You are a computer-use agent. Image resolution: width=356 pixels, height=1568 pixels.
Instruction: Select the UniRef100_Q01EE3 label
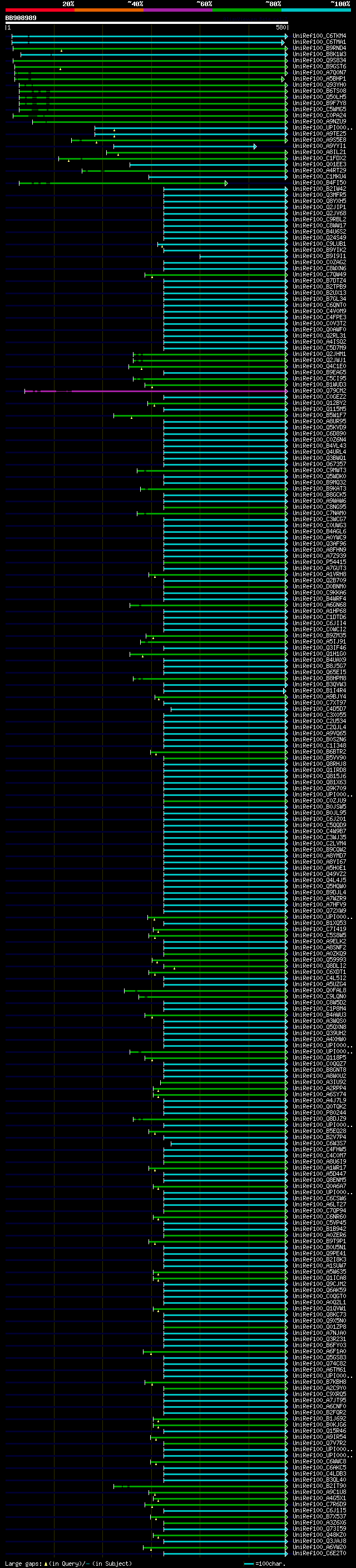pyautogui.click(x=319, y=164)
